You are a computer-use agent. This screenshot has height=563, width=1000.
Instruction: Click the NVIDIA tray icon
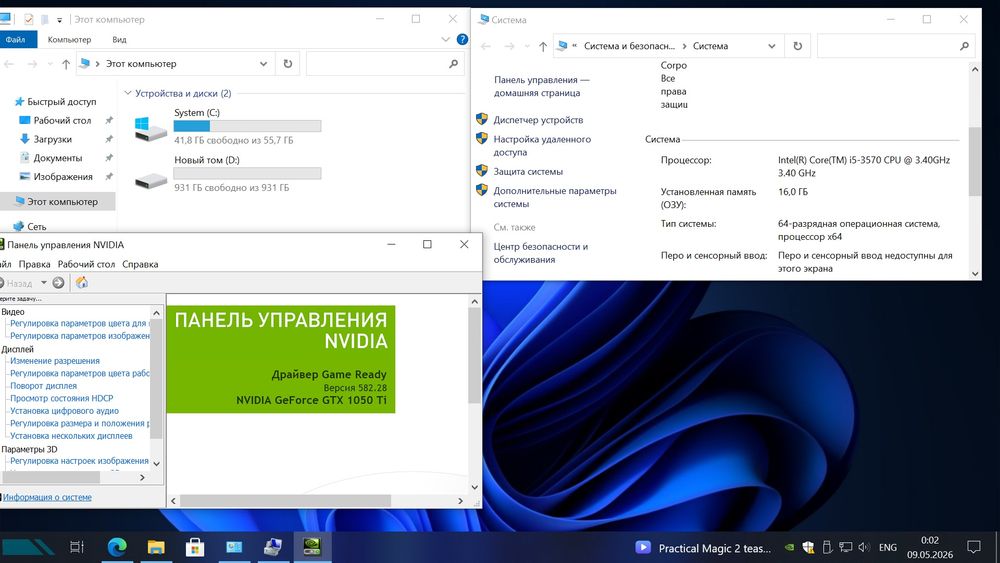[x=789, y=547]
